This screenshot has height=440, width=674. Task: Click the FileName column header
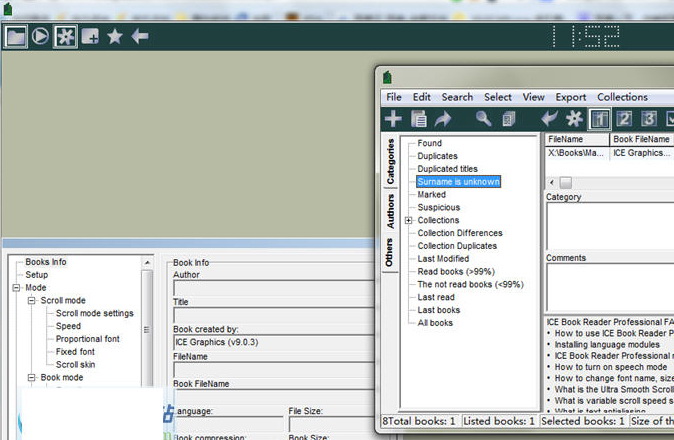point(577,139)
